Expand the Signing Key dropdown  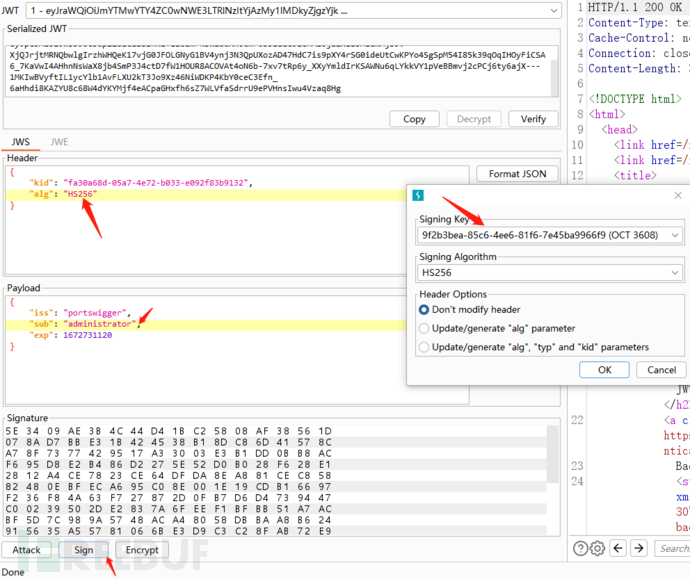tap(550, 236)
